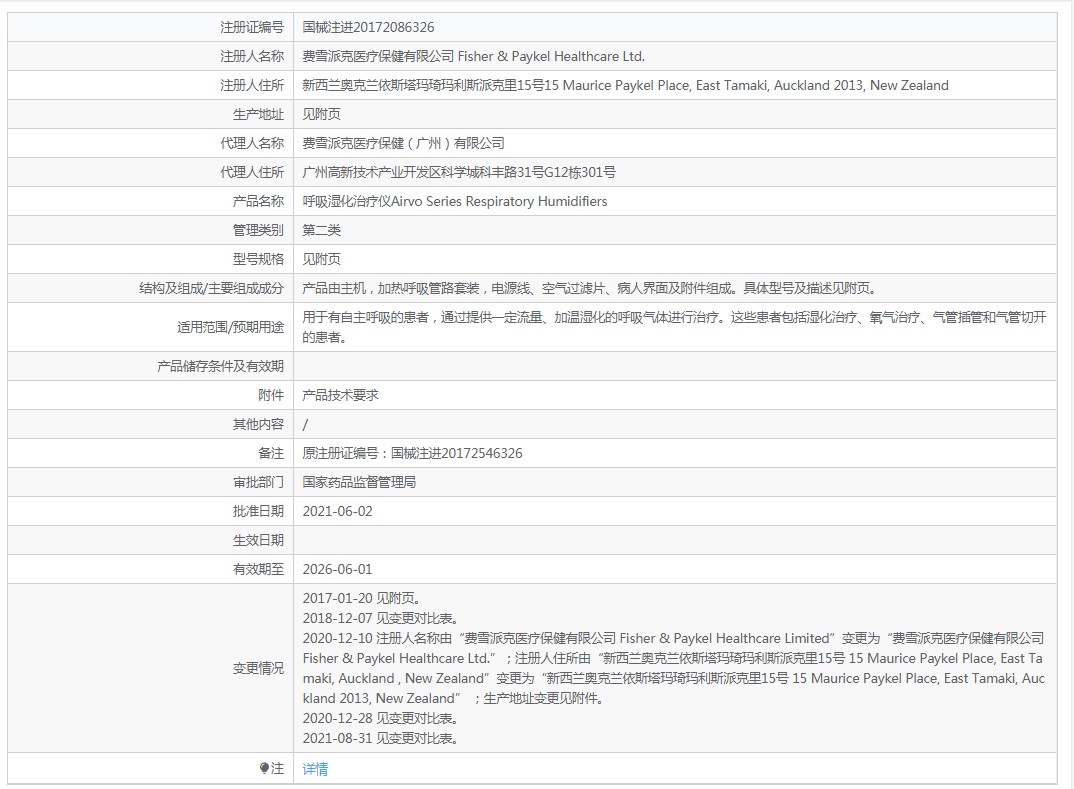
Task: Select change entry 2021-08-31 见变更对比表
Action: [x=380, y=738]
